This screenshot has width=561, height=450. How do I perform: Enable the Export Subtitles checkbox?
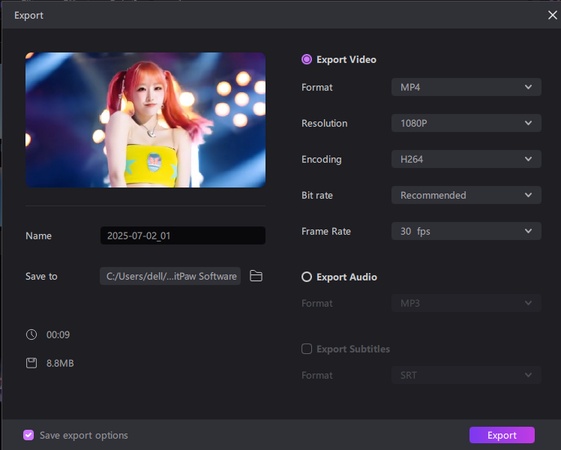[x=307, y=349]
